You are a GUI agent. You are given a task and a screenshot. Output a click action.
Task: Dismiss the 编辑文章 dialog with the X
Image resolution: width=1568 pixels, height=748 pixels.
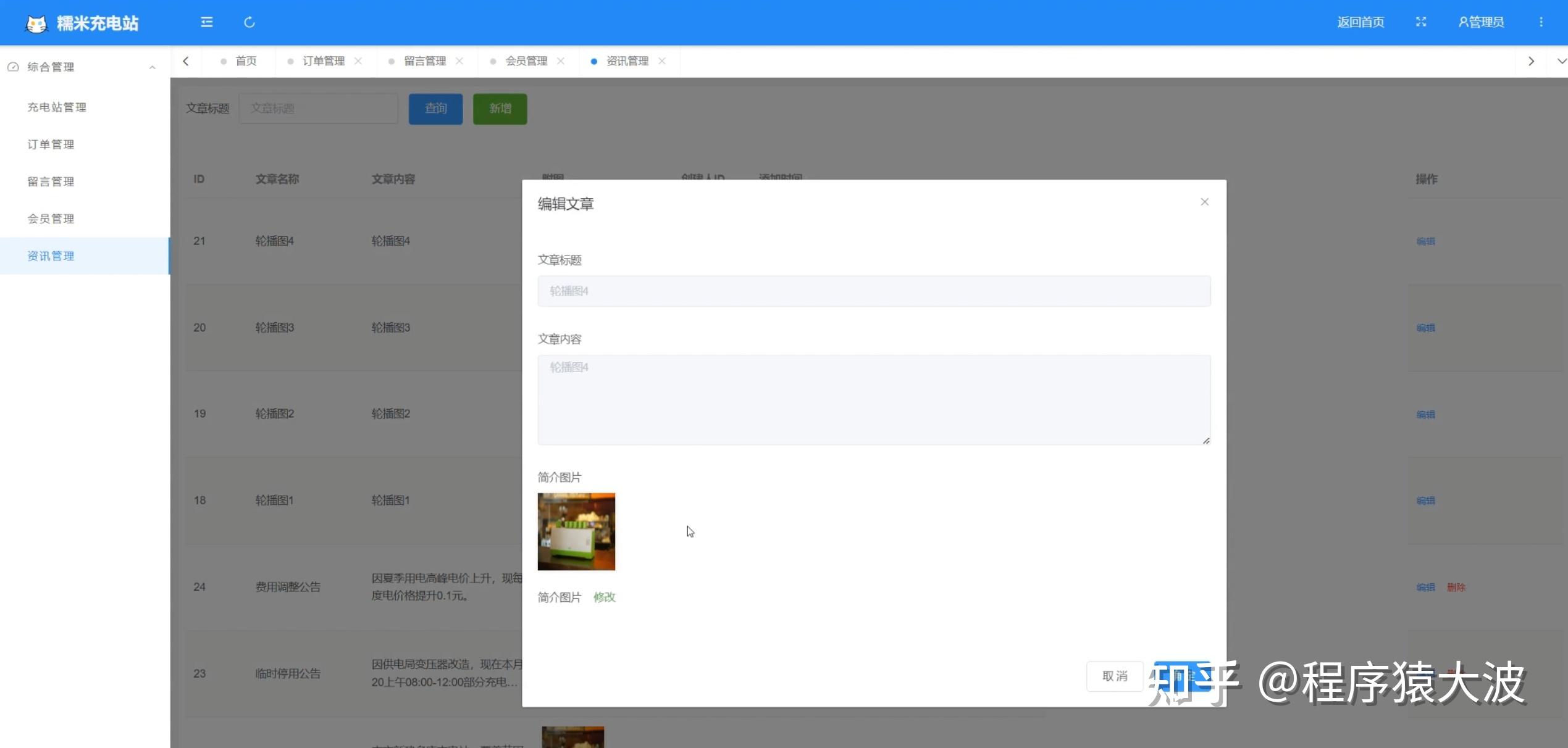[x=1204, y=201]
